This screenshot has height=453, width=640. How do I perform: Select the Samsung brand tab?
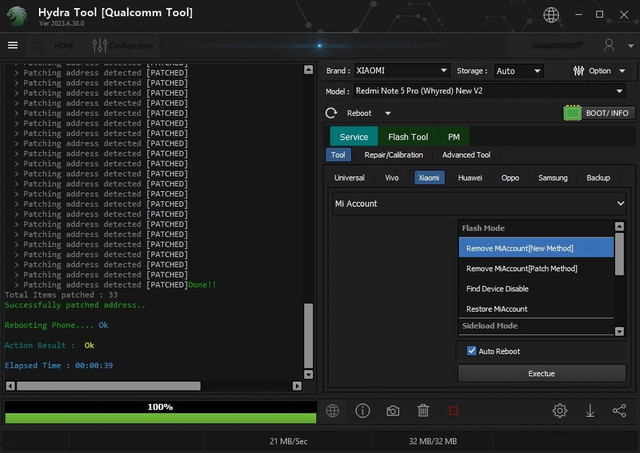pos(553,178)
